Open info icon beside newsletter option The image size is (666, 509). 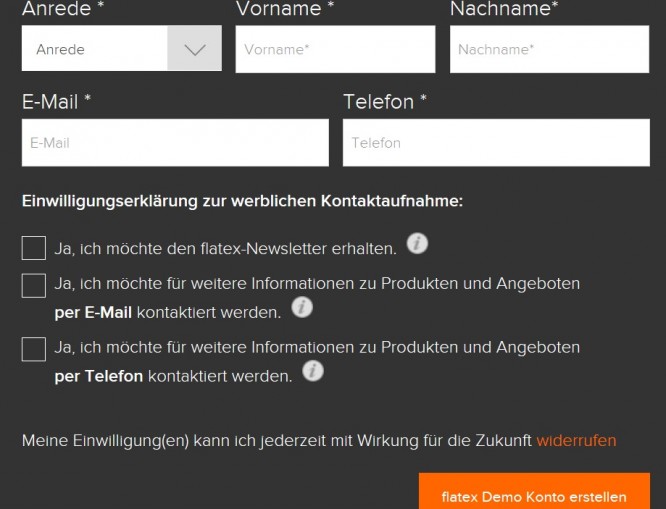click(x=417, y=243)
